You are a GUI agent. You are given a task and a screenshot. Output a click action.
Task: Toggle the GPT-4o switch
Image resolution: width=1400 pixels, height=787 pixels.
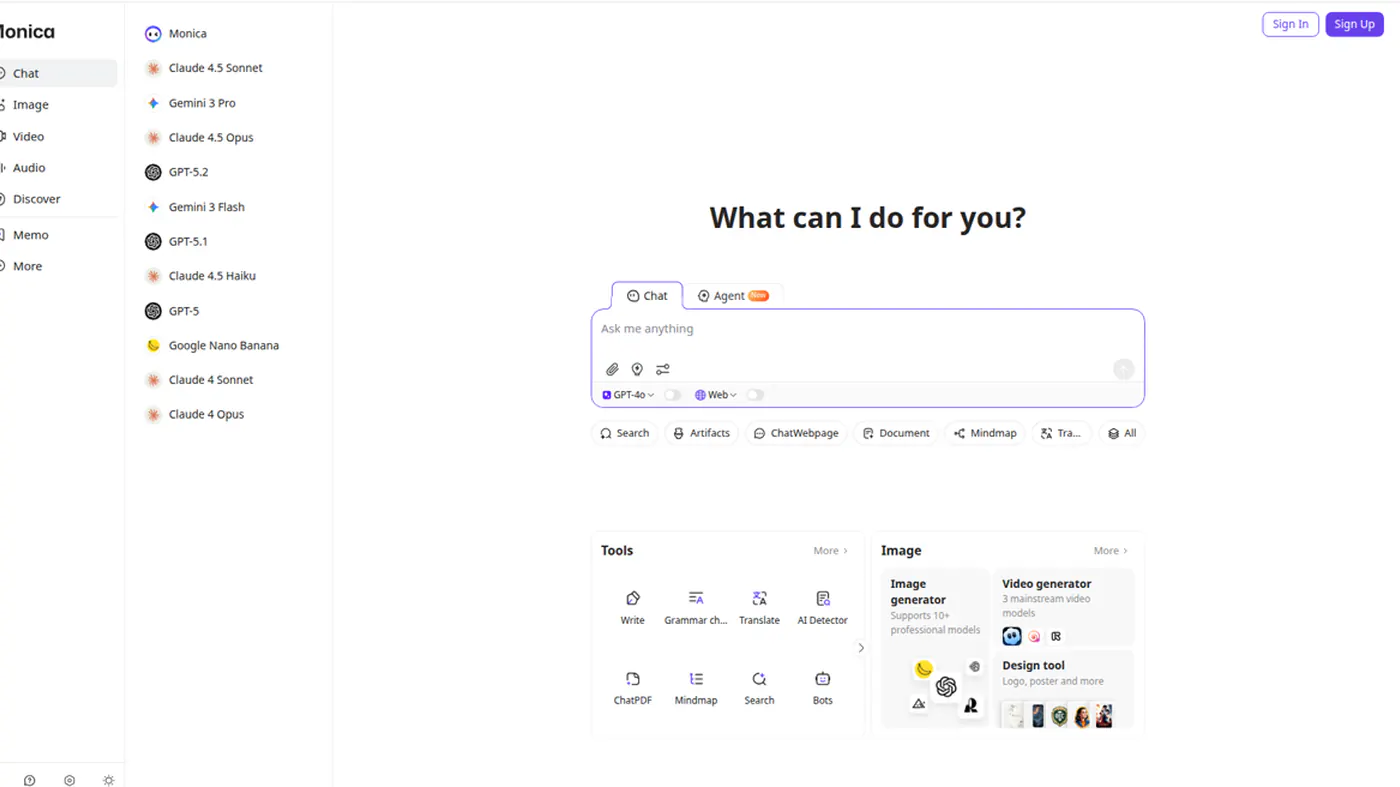[673, 395]
